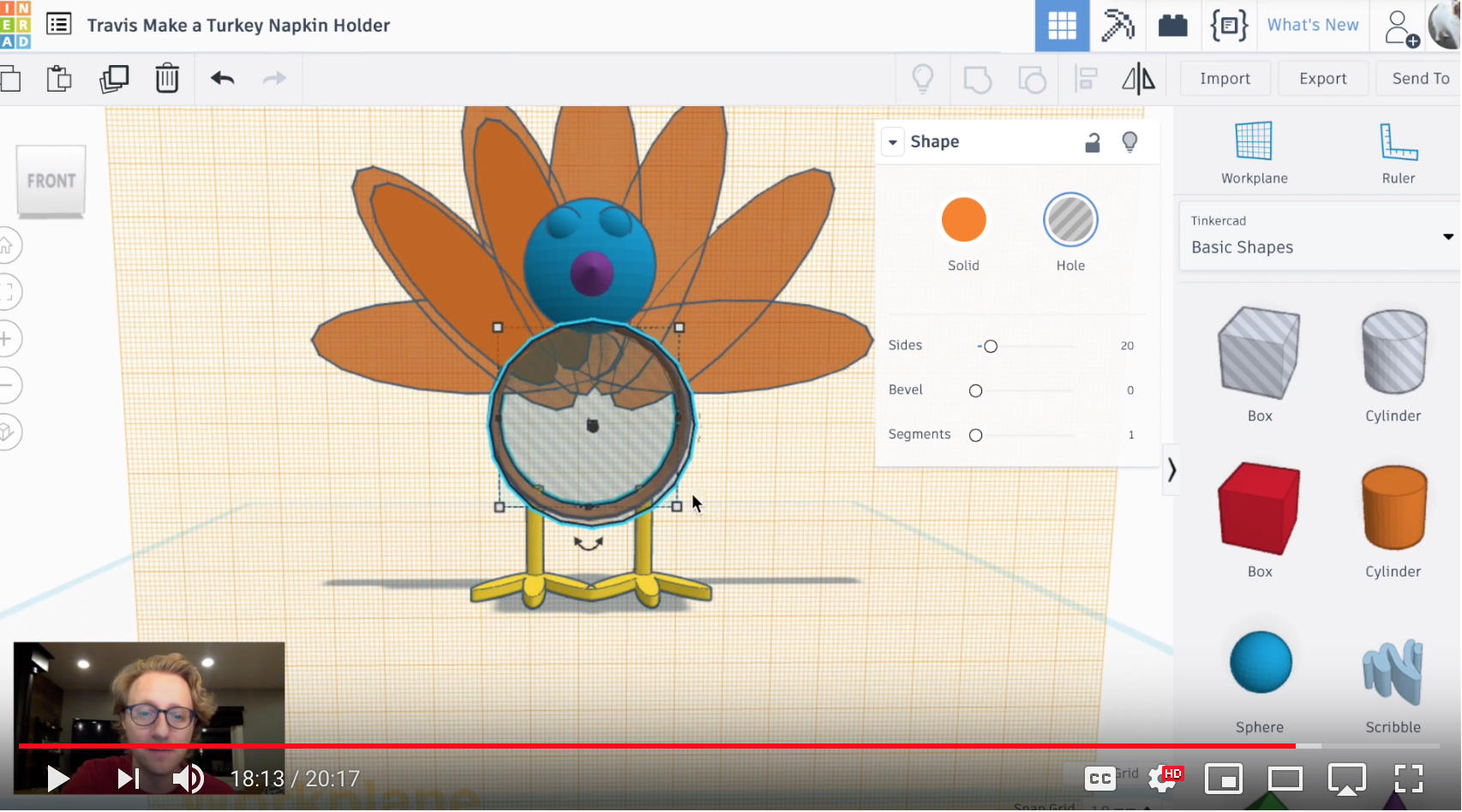Group the selected shapes
The height and width of the screenshot is (812, 1462).
click(977, 79)
